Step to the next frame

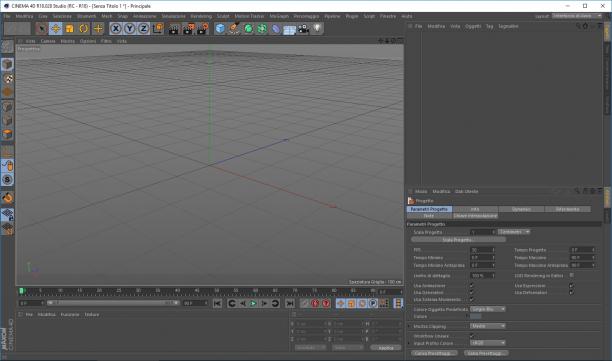click(x=264, y=303)
